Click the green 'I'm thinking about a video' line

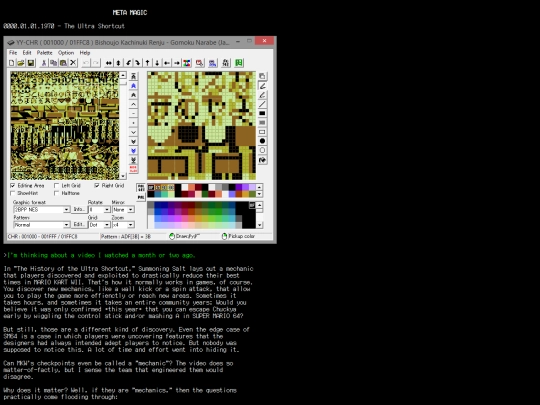click(100, 255)
